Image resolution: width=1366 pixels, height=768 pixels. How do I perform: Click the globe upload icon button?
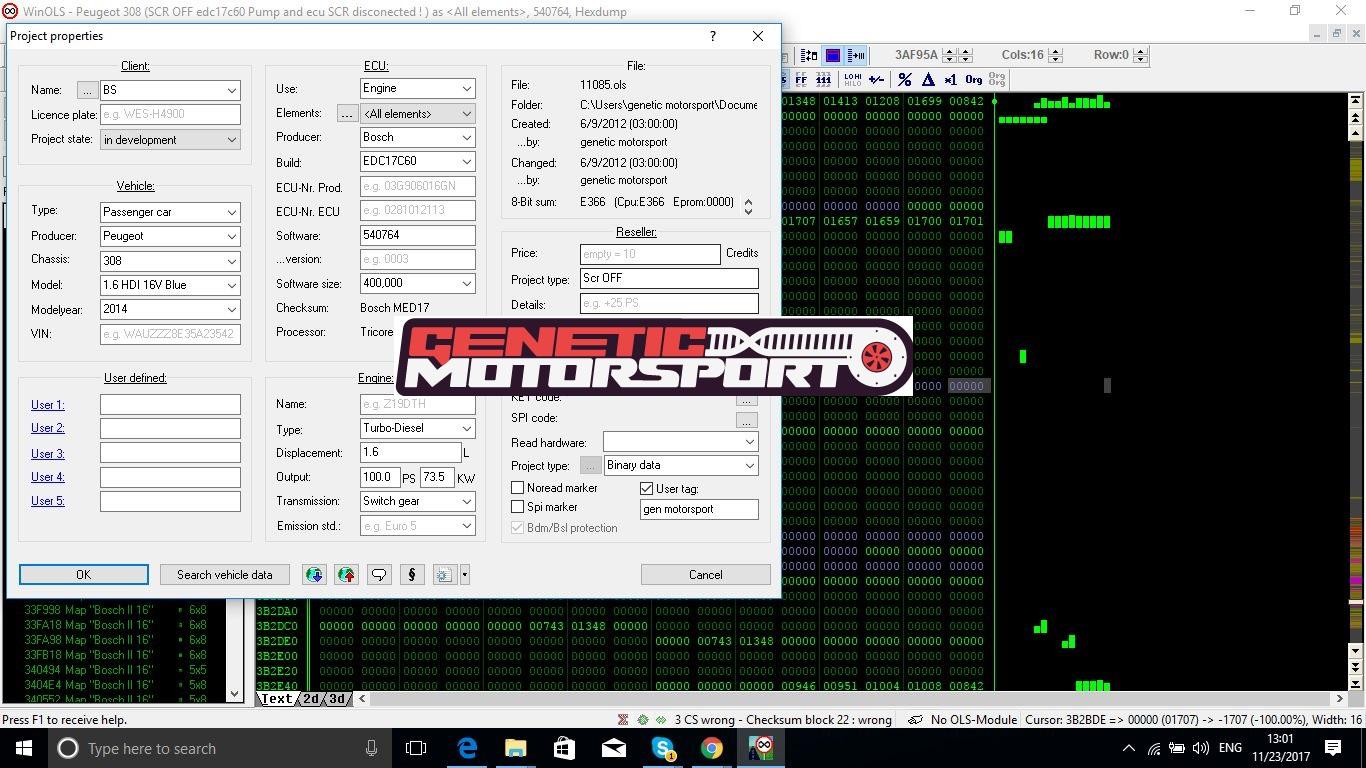point(346,575)
